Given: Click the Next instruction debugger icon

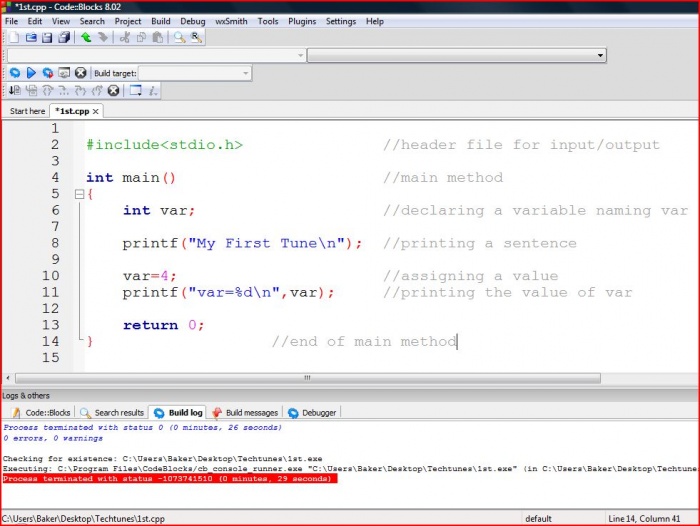Looking at the screenshot, I should coord(64,91).
